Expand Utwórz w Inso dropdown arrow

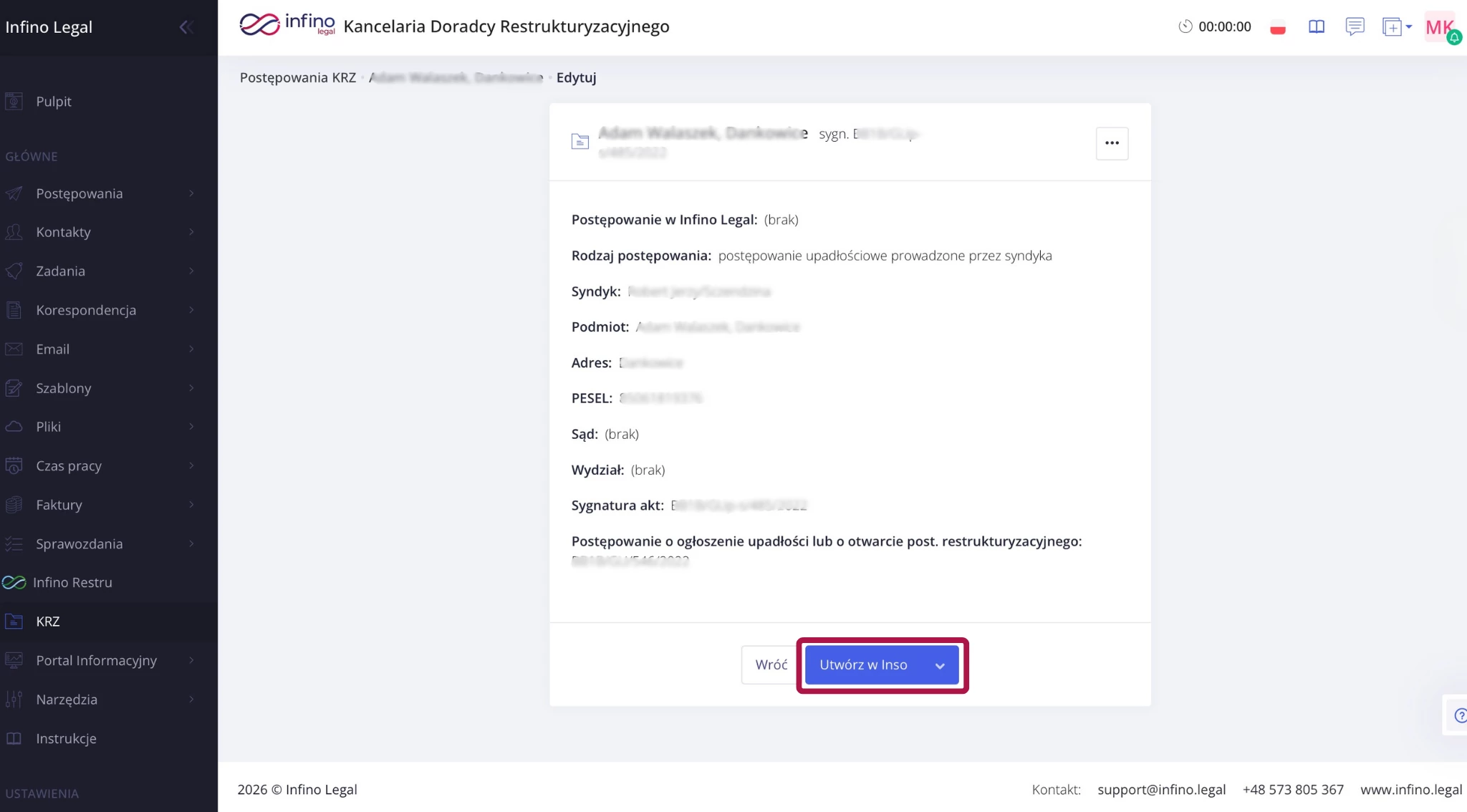940,665
